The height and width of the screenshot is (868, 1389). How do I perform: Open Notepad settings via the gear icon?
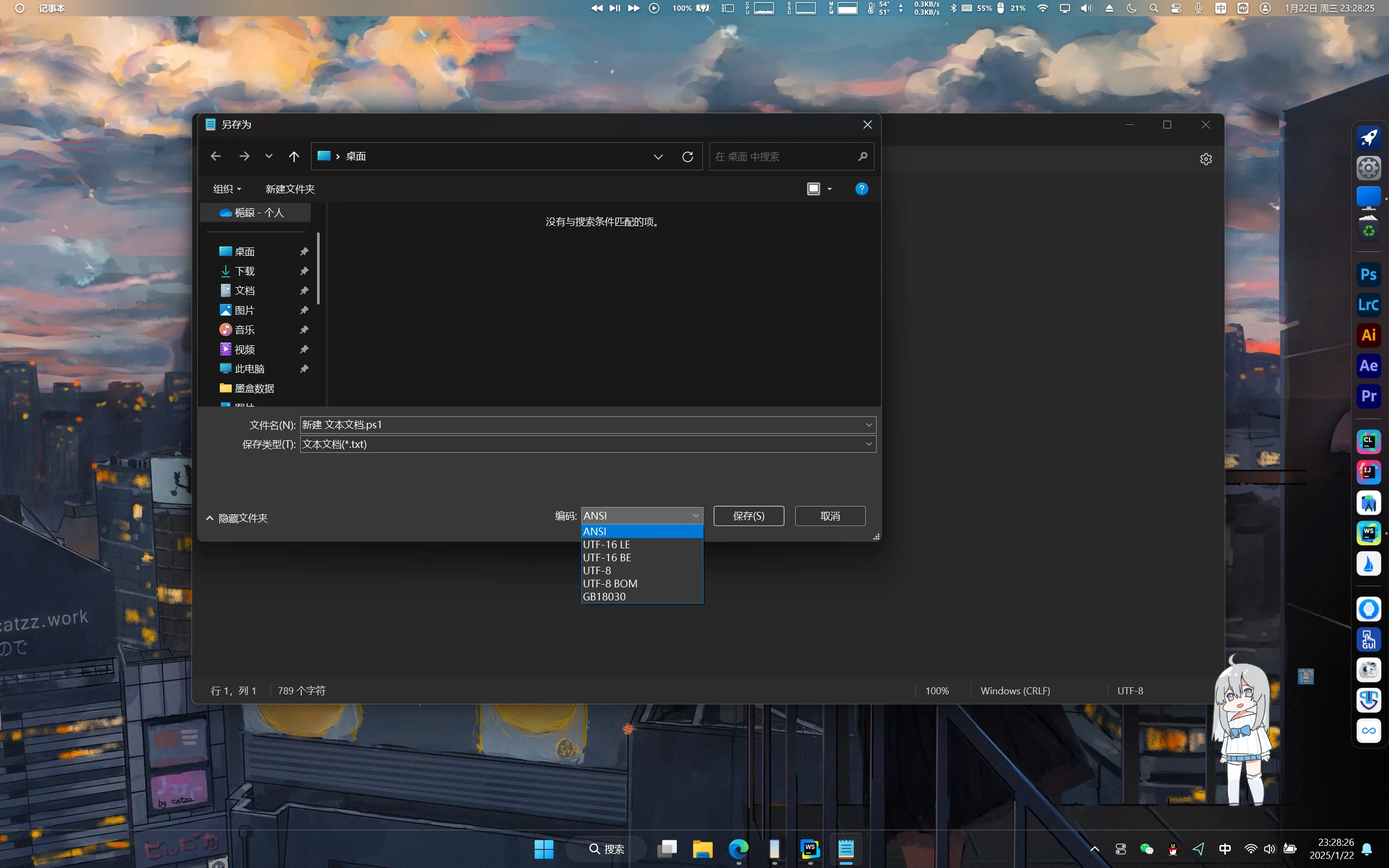pos(1206,159)
